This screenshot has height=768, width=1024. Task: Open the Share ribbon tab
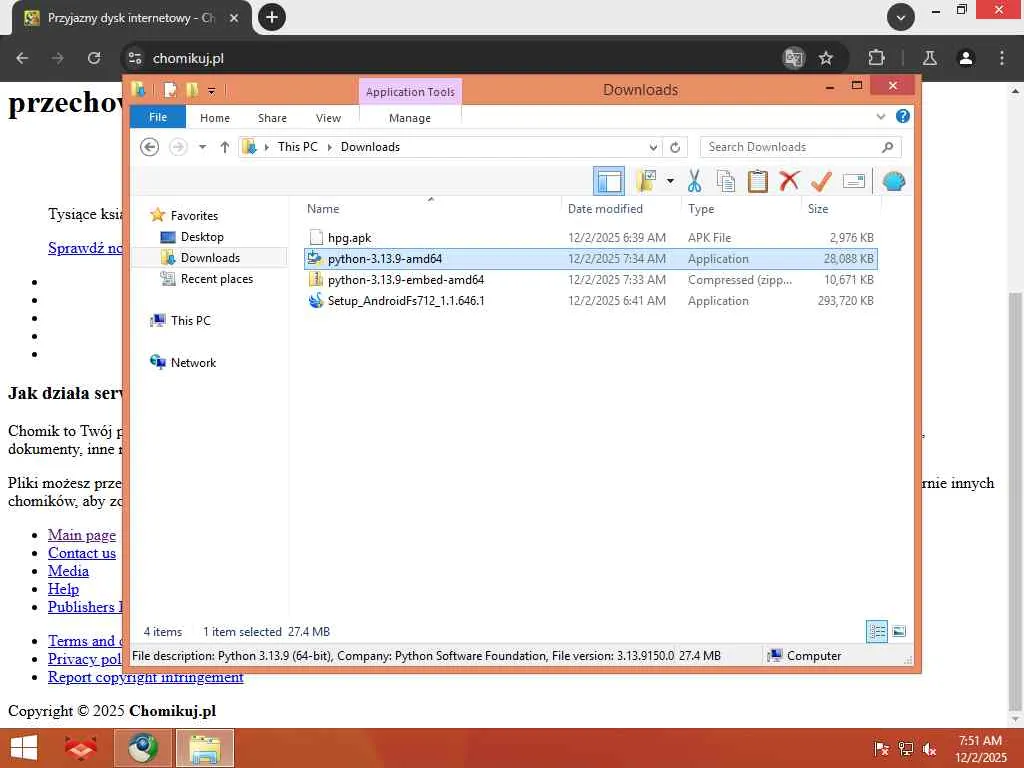pyautogui.click(x=272, y=118)
